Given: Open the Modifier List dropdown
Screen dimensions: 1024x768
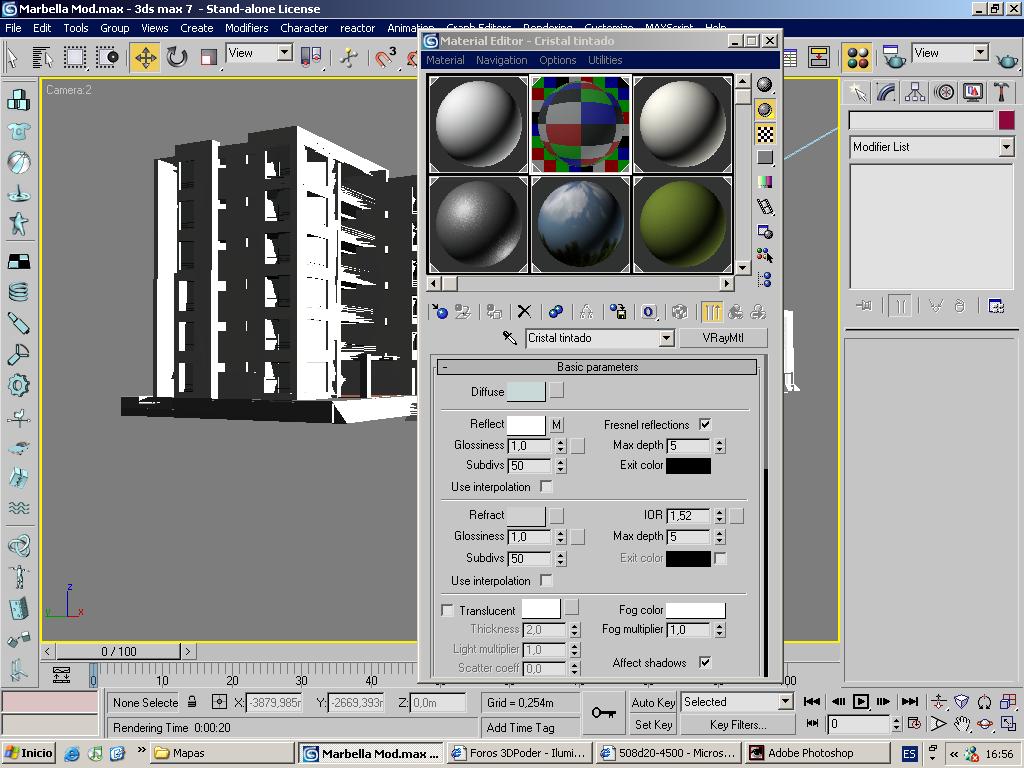Looking at the screenshot, I should 1006,147.
